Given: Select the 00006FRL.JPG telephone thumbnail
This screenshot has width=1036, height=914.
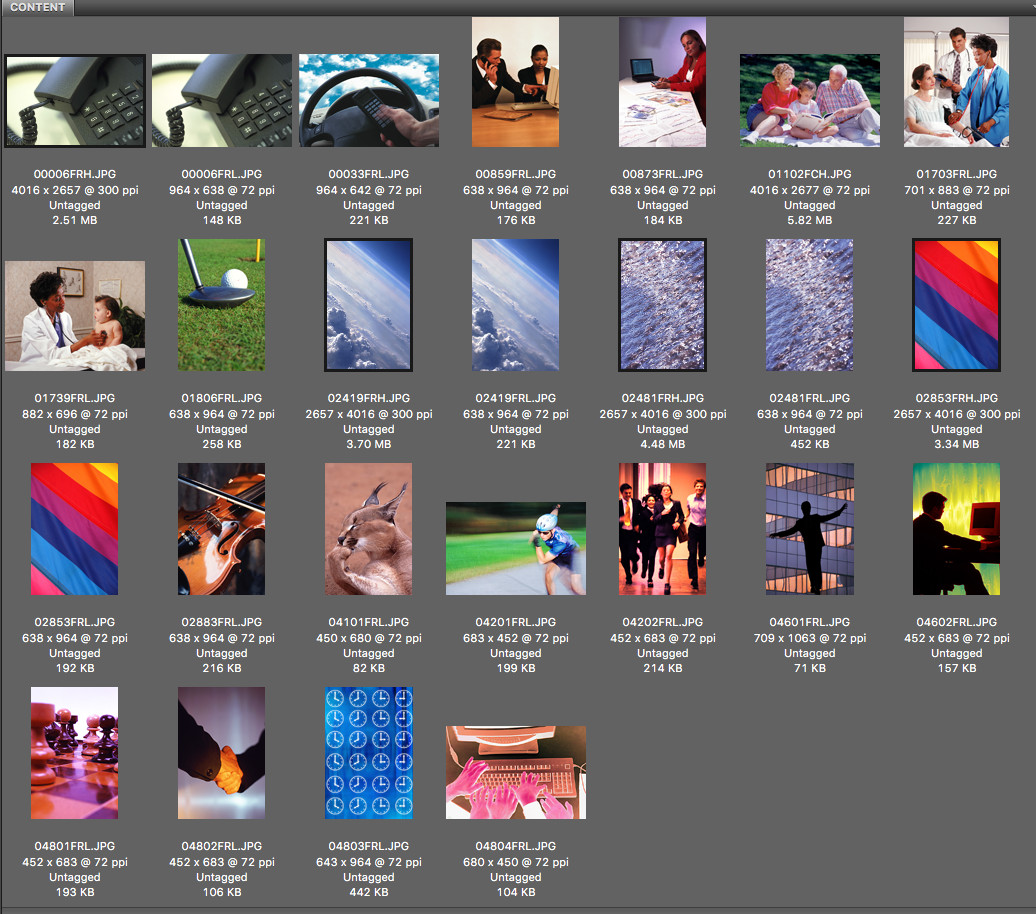Looking at the screenshot, I should click(x=221, y=100).
